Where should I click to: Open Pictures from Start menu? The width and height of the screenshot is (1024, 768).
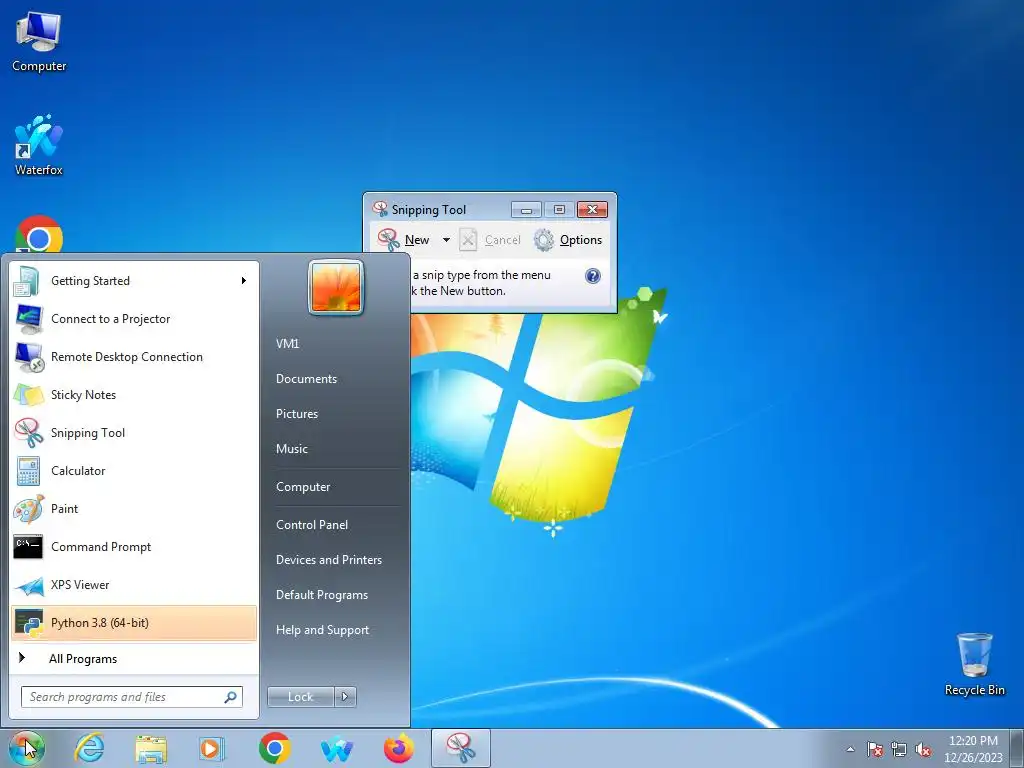pos(296,414)
